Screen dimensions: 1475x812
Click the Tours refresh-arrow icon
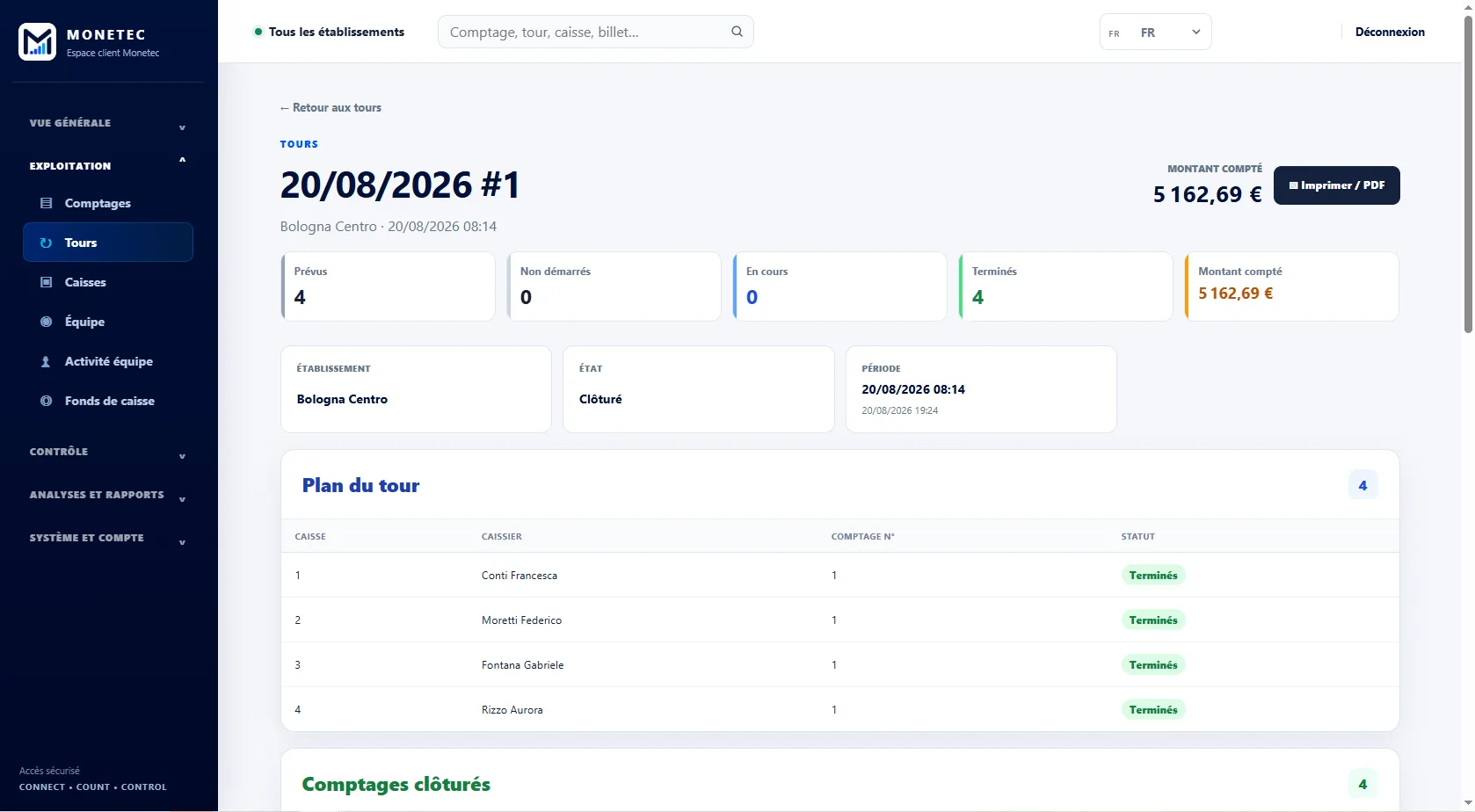pos(47,243)
